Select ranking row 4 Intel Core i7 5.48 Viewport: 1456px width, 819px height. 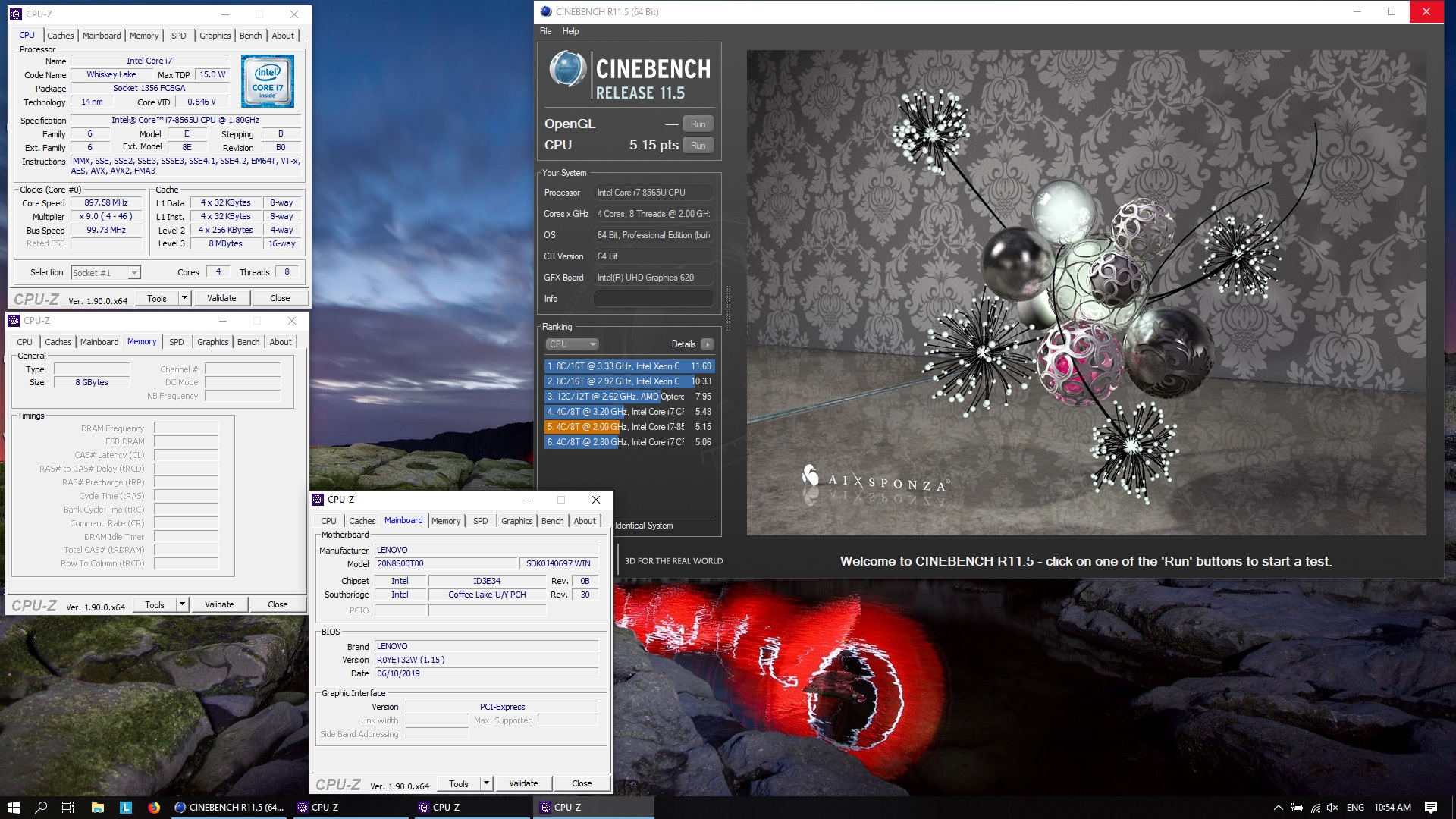coord(629,412)
